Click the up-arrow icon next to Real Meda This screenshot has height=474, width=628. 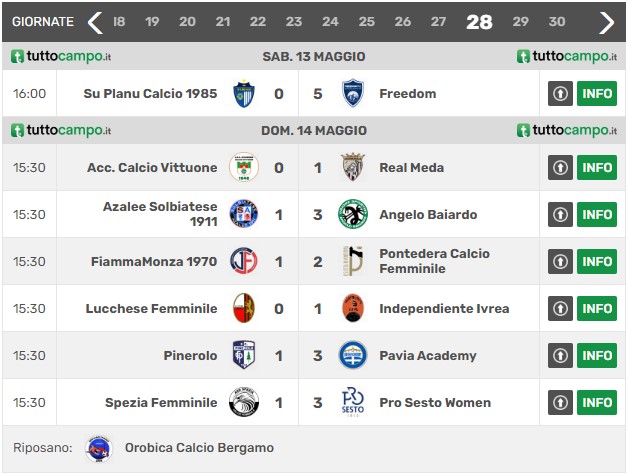point(560,167)
